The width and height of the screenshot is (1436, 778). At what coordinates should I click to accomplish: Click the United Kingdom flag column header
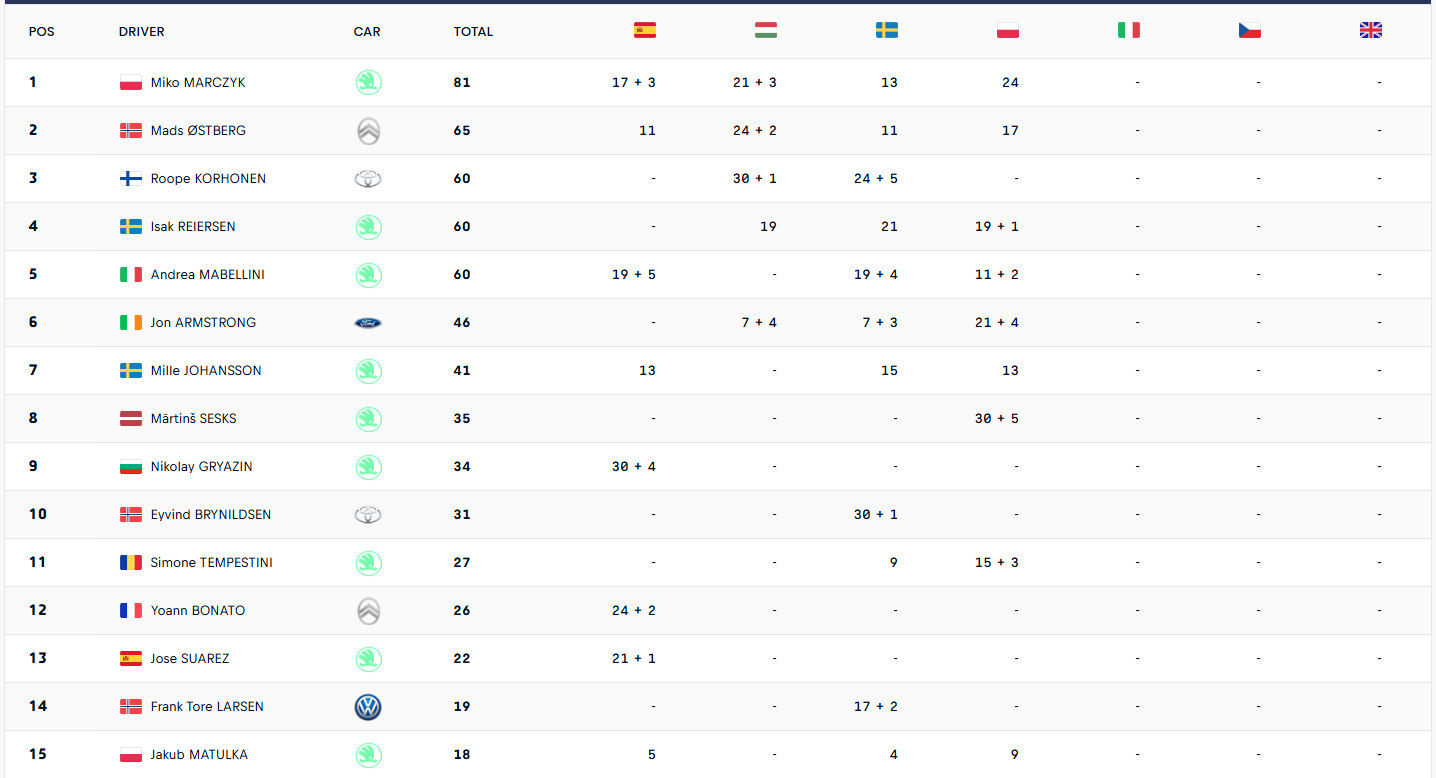tap(1371, 31)
